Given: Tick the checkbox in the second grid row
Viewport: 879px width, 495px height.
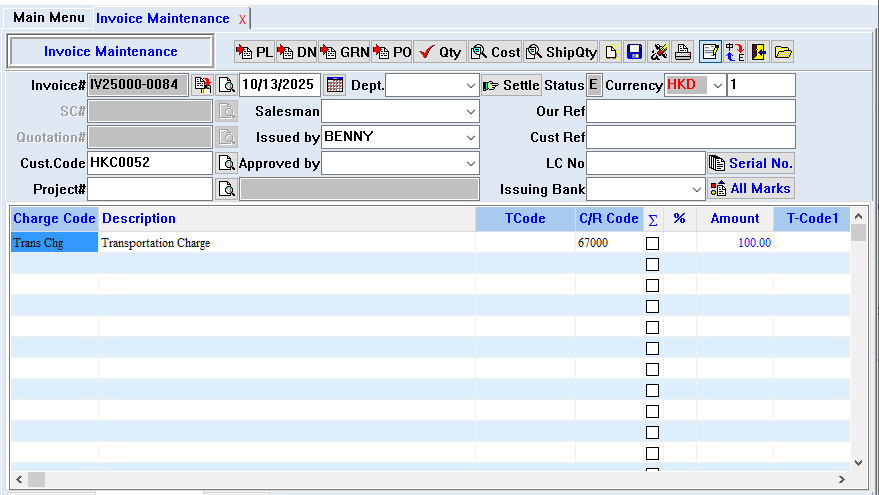Looking at the screenshot, I should (x=653, y=264).
